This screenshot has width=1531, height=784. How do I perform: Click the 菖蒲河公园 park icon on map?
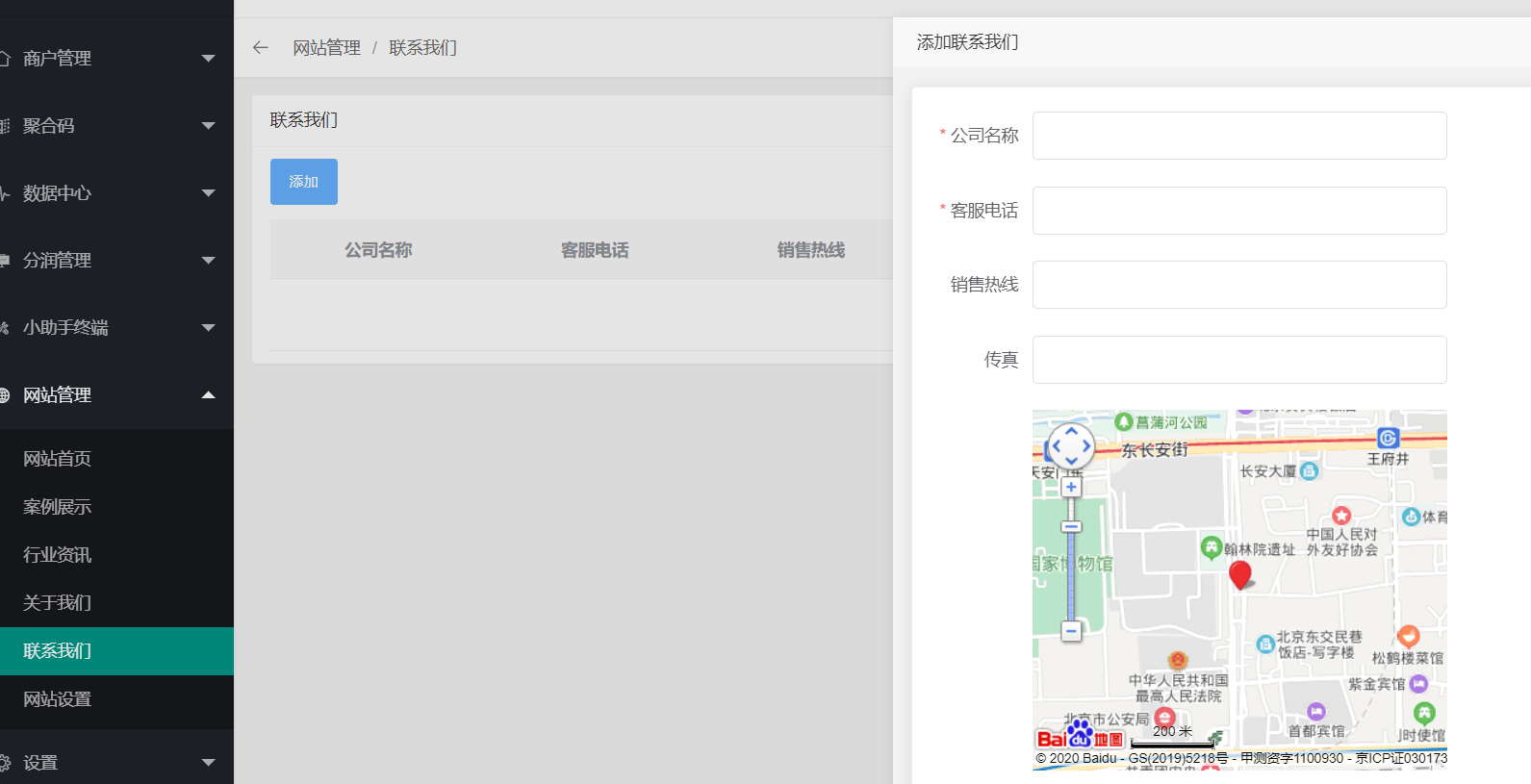point(1123,421)
